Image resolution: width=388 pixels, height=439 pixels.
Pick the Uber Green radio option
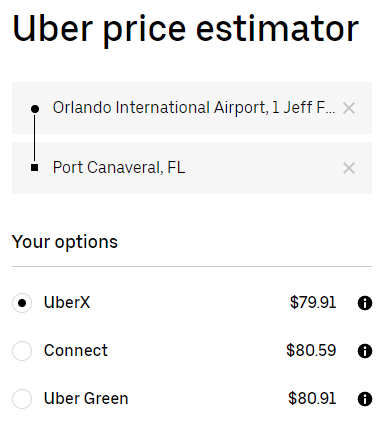coord(22,399)
